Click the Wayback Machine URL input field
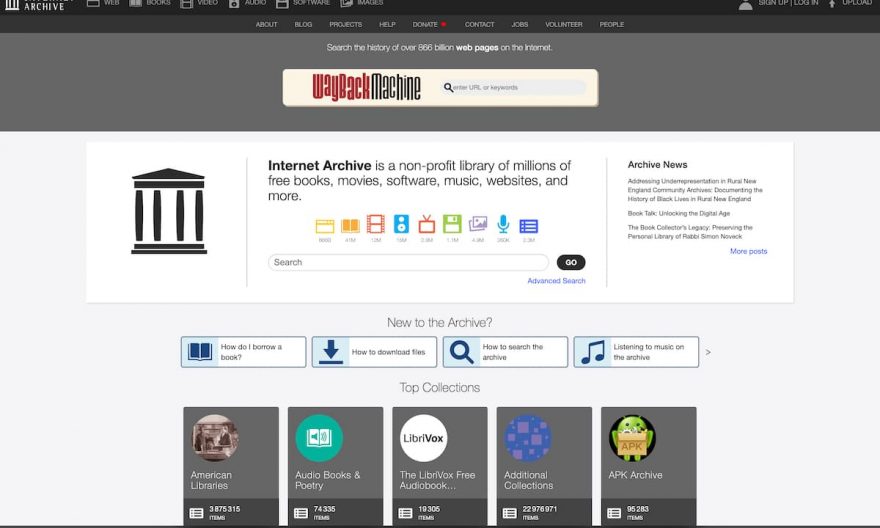 (x=518, y=88)
